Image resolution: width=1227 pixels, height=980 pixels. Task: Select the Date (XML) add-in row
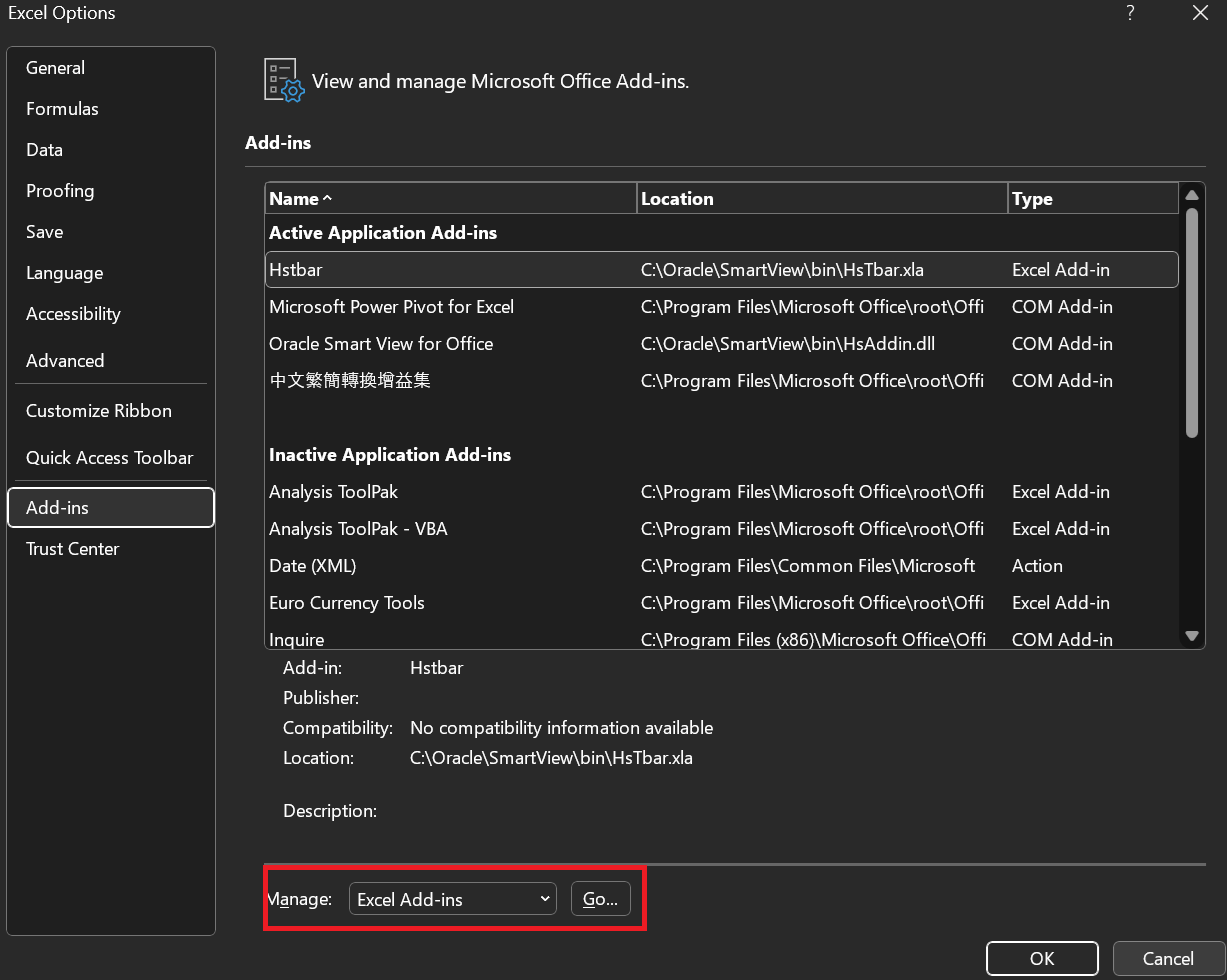[x=722, y=566]
